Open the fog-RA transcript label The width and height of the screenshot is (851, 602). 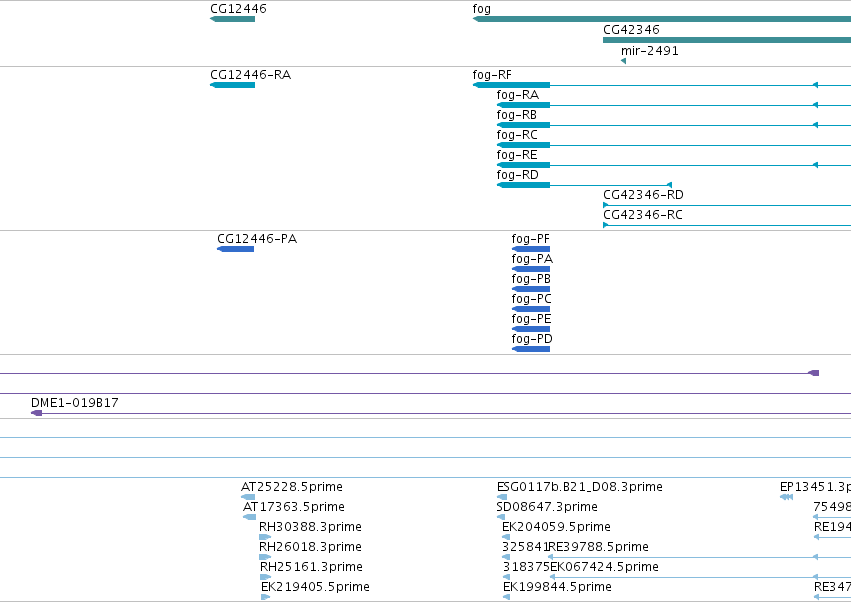518,95
